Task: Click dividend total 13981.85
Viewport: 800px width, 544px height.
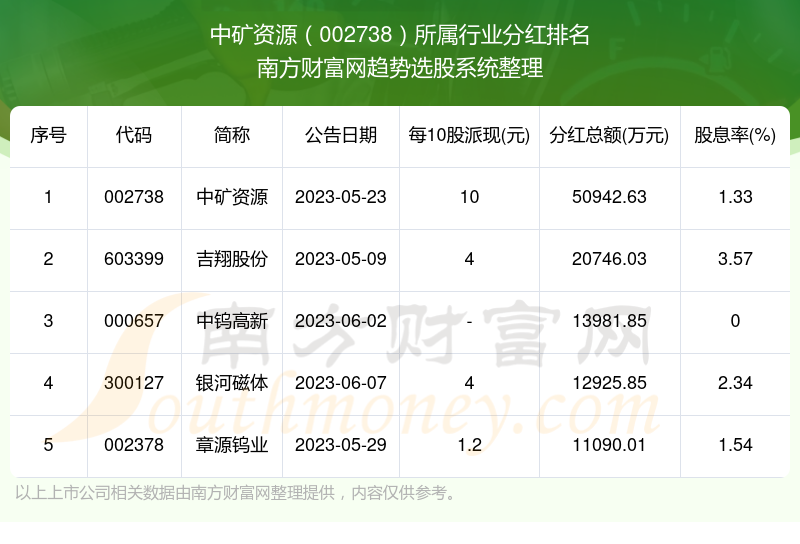Action: tap(609, 321)
